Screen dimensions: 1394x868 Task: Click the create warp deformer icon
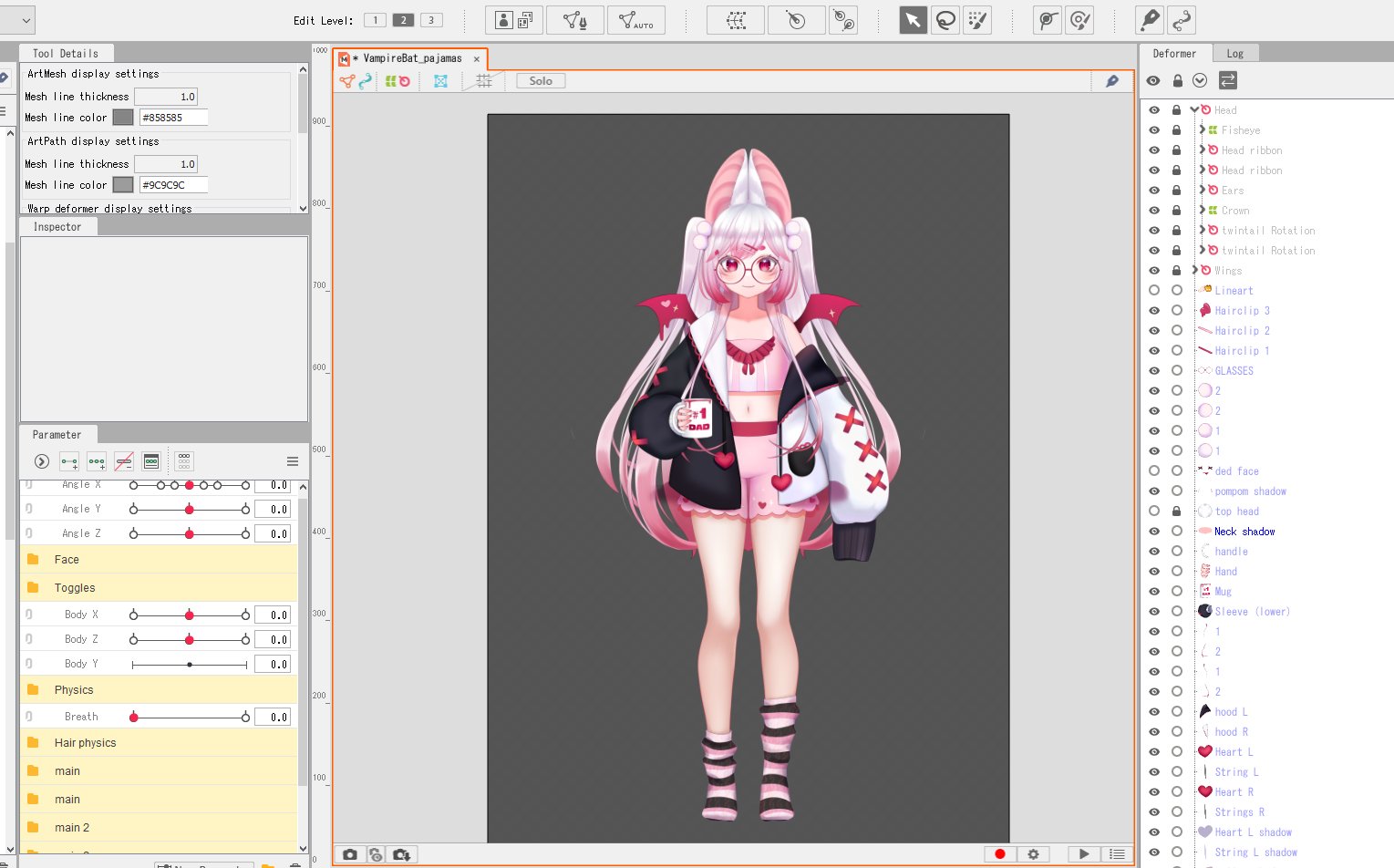pos(736,20)
